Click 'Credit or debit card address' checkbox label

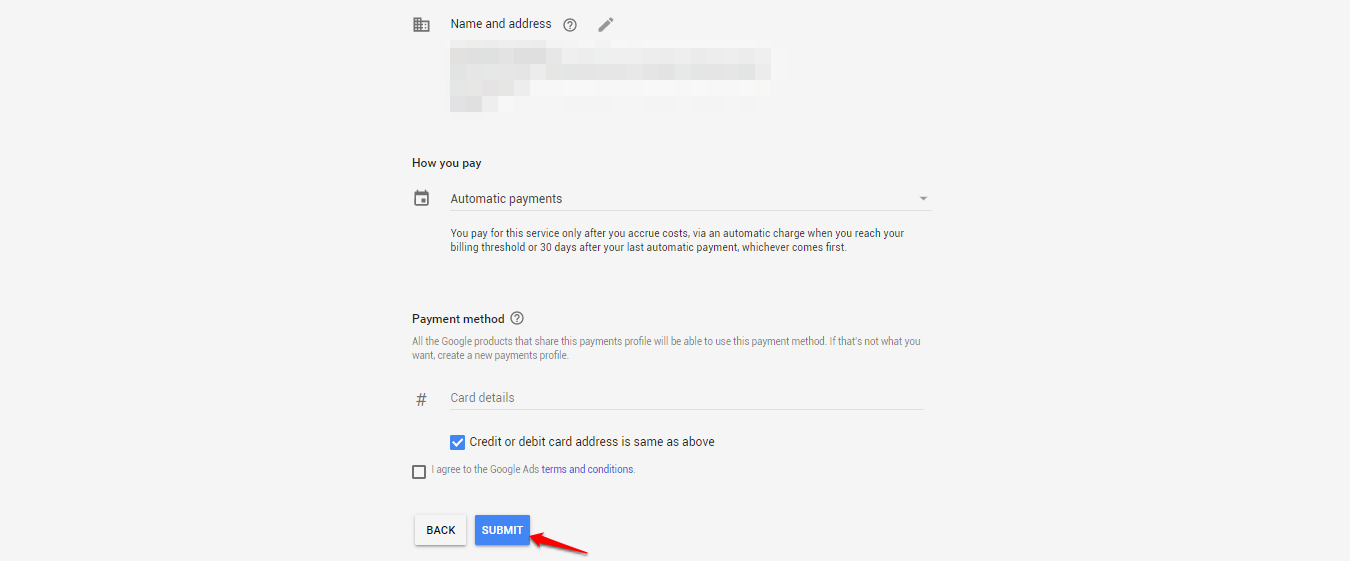click(592, 441)
